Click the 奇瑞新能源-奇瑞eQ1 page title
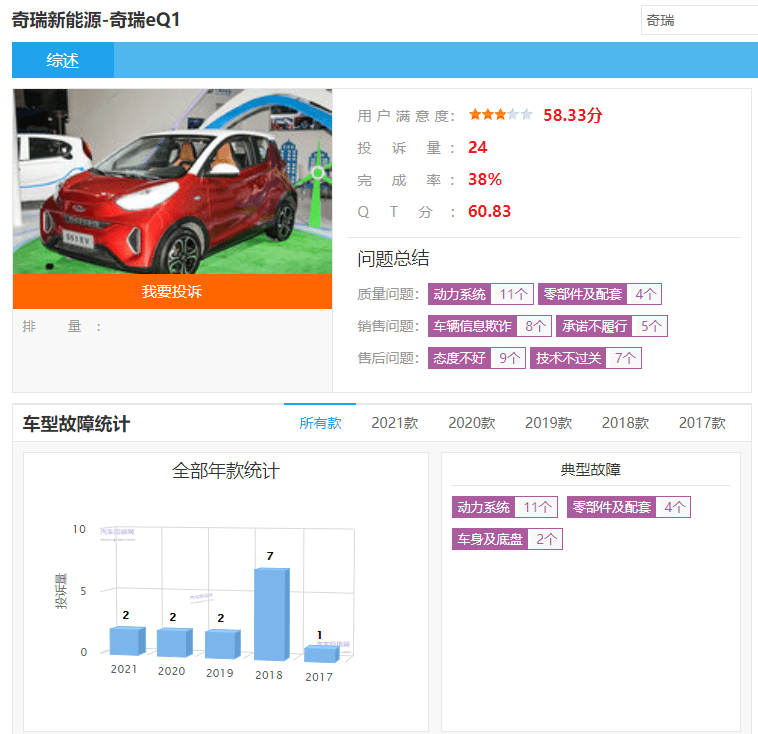 coord(96,20)
